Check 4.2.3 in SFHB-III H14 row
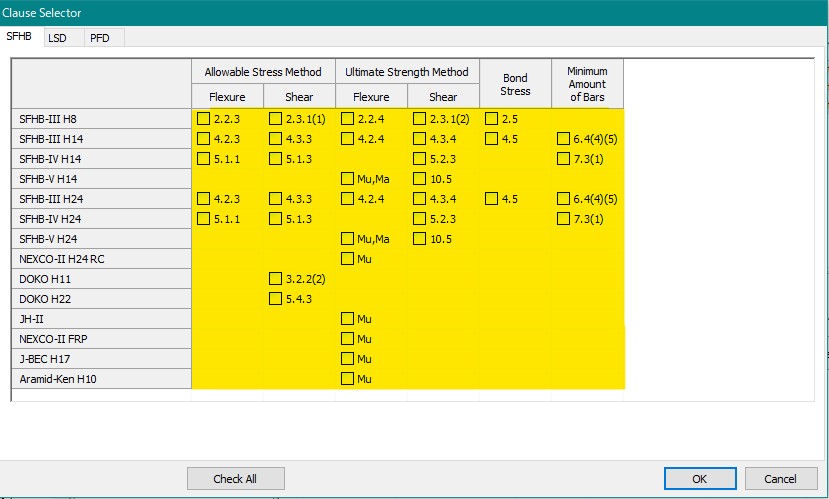Image resolution: width=829 pixels, height=499 pixels. click(x=204, y=138)
